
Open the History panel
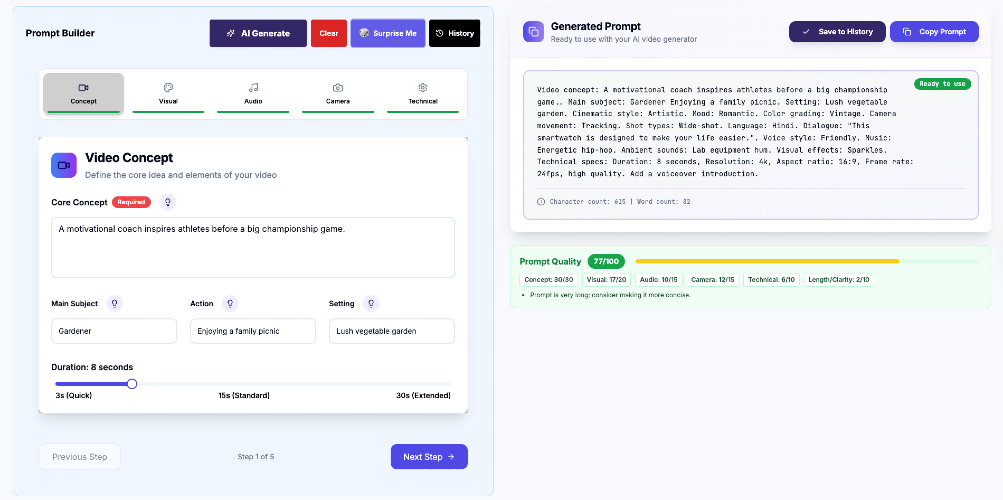[454, 33]
